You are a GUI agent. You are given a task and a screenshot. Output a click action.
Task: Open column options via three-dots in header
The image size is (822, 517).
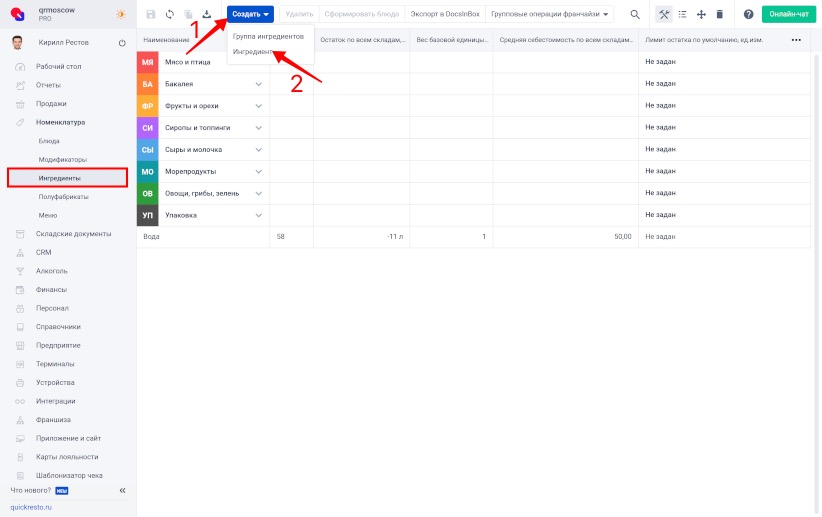pyautogui.click(x=796, y=40)
